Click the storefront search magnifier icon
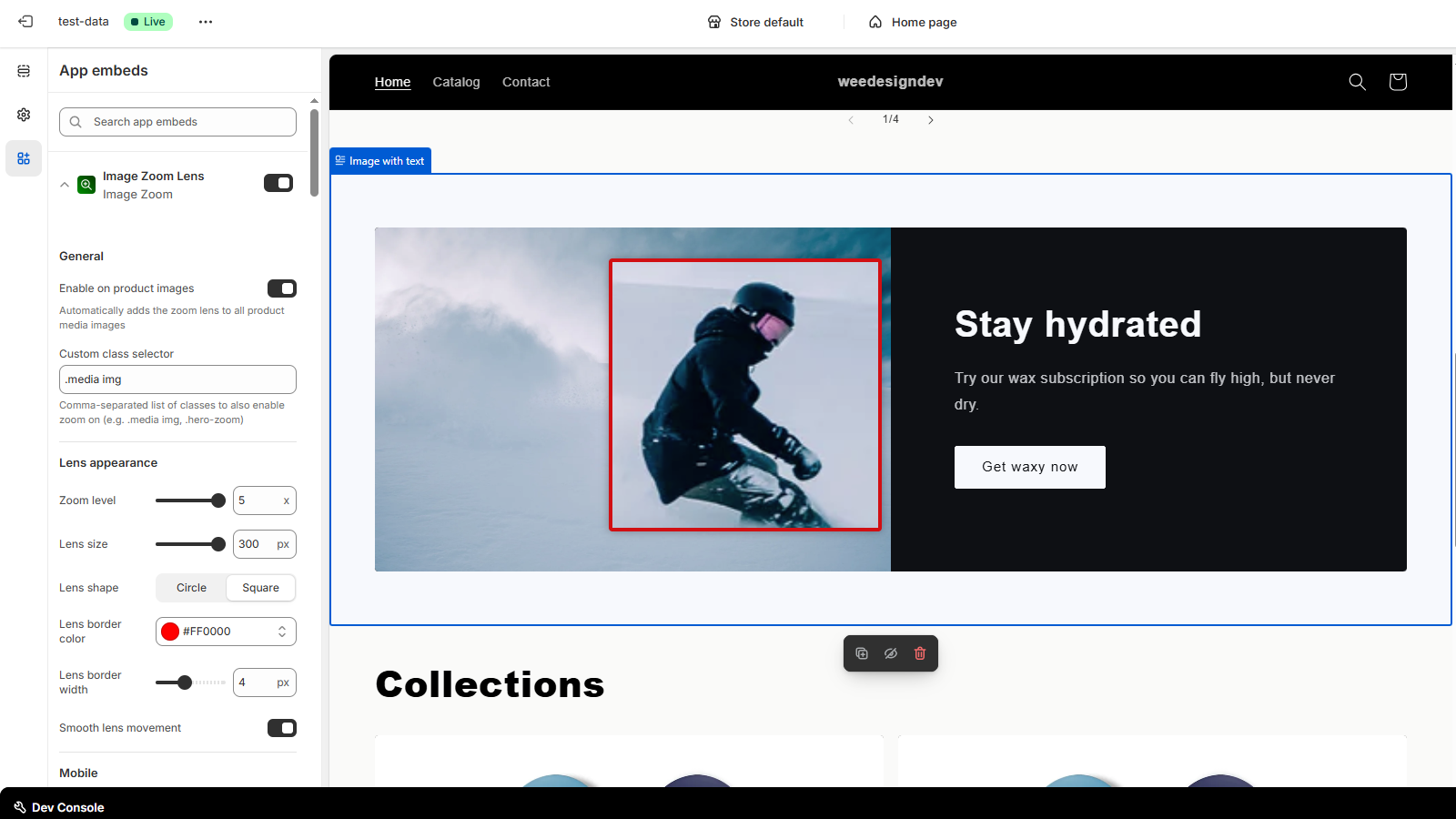Screen dimensions: 1456x819 pyautogui.click(x=1357, y=82)
